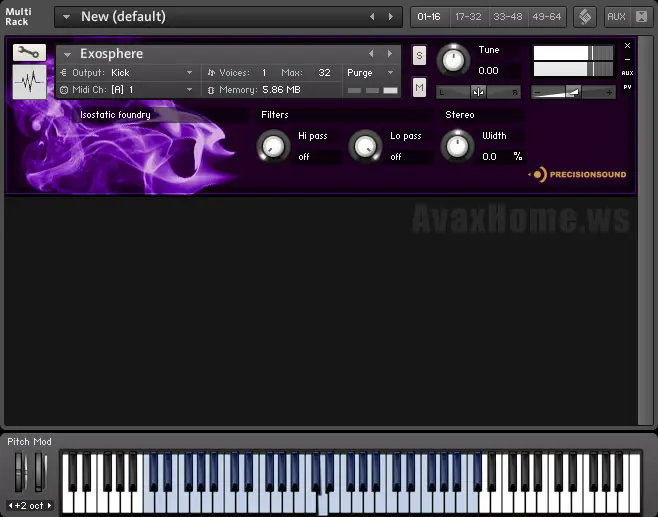Click the Hi pass off value
The width and height of the screenshot is (658, 517).
[318, 157]
